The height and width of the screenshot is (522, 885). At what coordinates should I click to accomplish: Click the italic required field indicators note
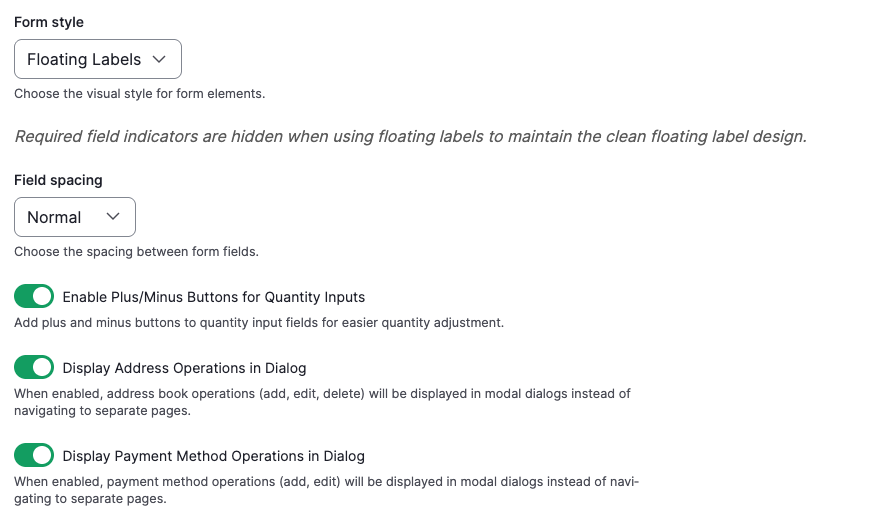click(410, 137)
